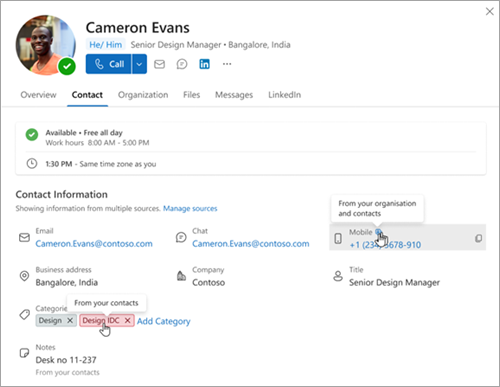500x387 pixels.
Task: Click 'Available • Free all day' status text
Action: pyautogui.click(x=84, y=133)
